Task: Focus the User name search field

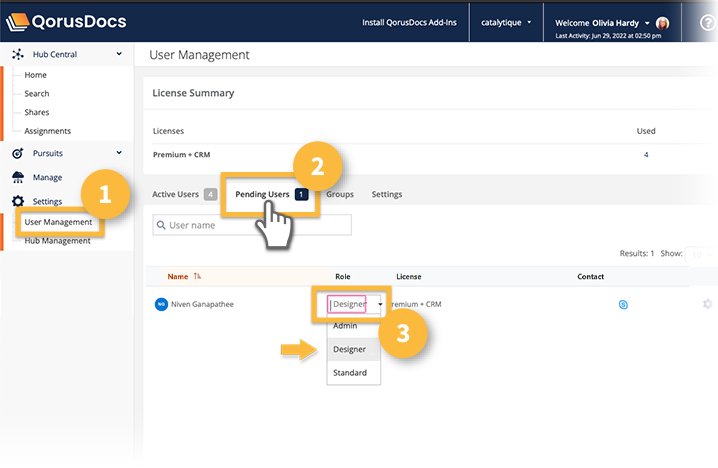Action: [252, 225]
